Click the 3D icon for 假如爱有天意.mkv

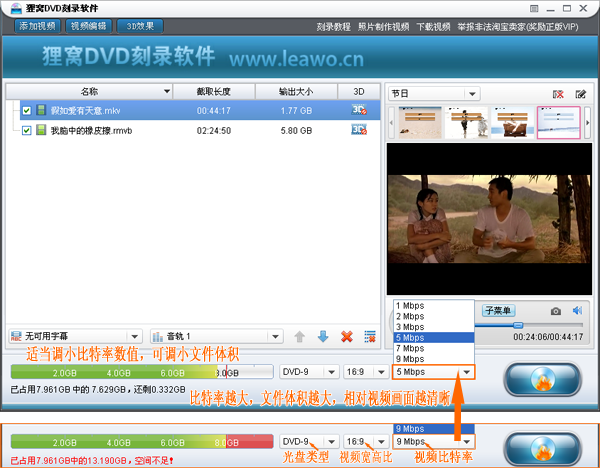click(359, 110)
